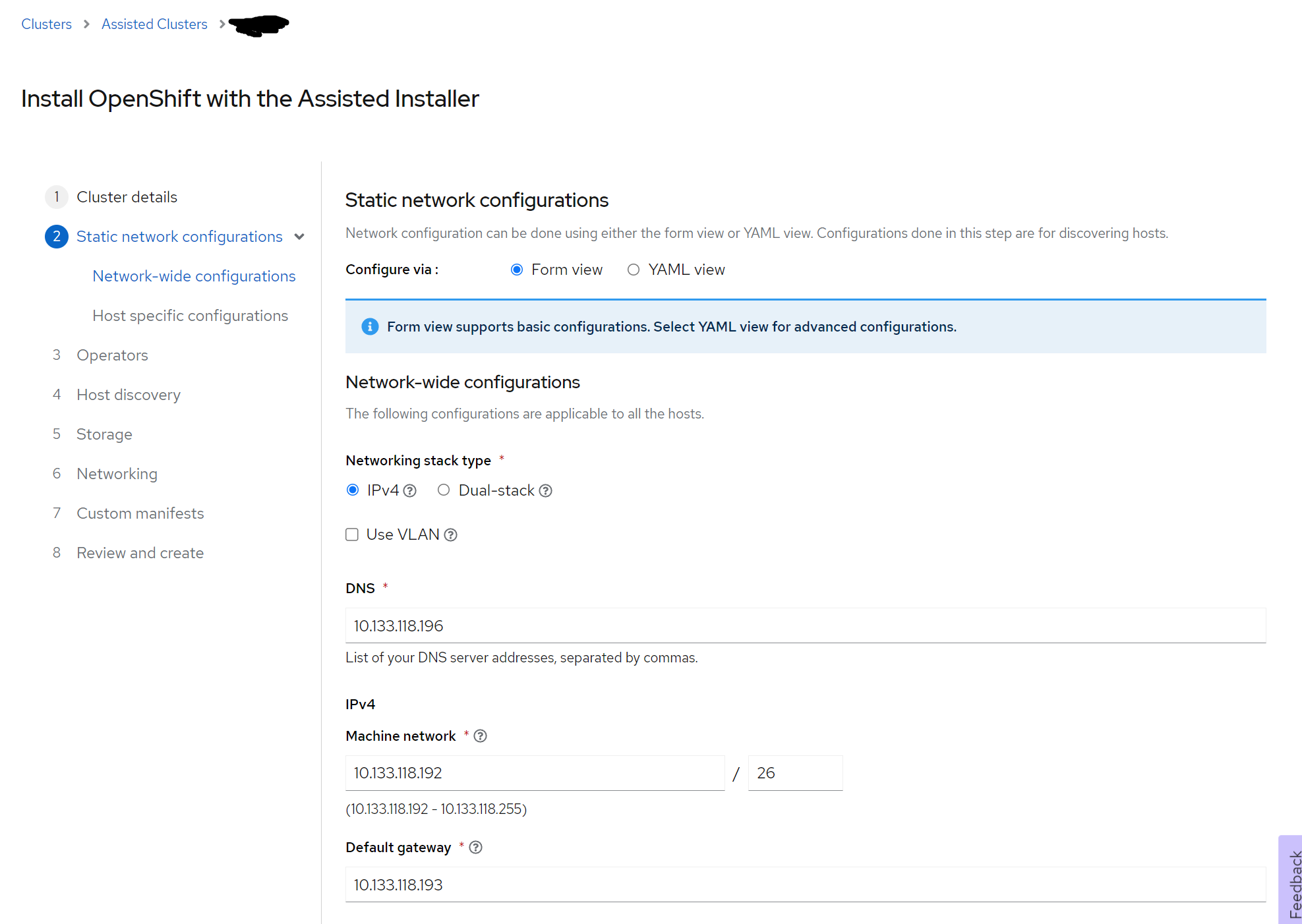This screenshot has width=1302, height=924.
Task: Click the Machine network help icon
Action: click(481, 736)
